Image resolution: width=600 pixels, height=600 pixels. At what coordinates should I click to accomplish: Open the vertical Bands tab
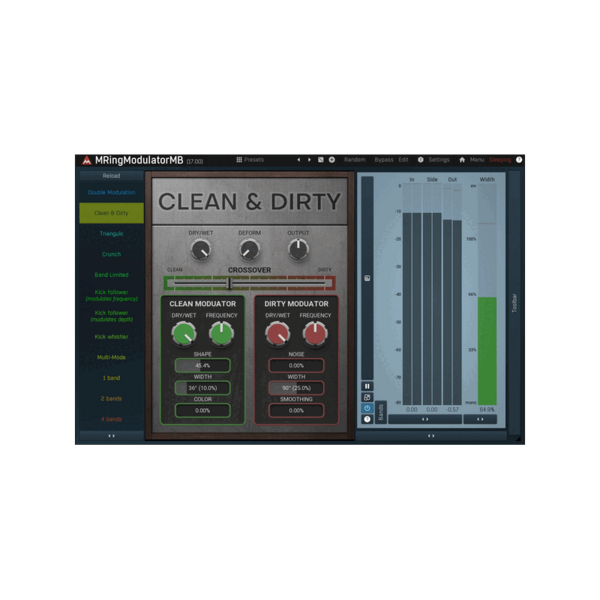click(x=380, y=412)
